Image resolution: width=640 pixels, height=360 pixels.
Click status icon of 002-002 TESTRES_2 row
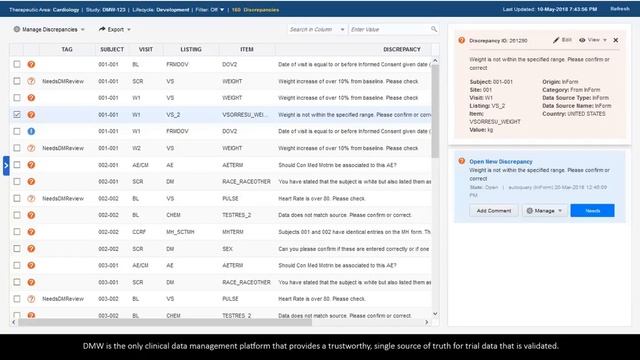tap(31, 215)
